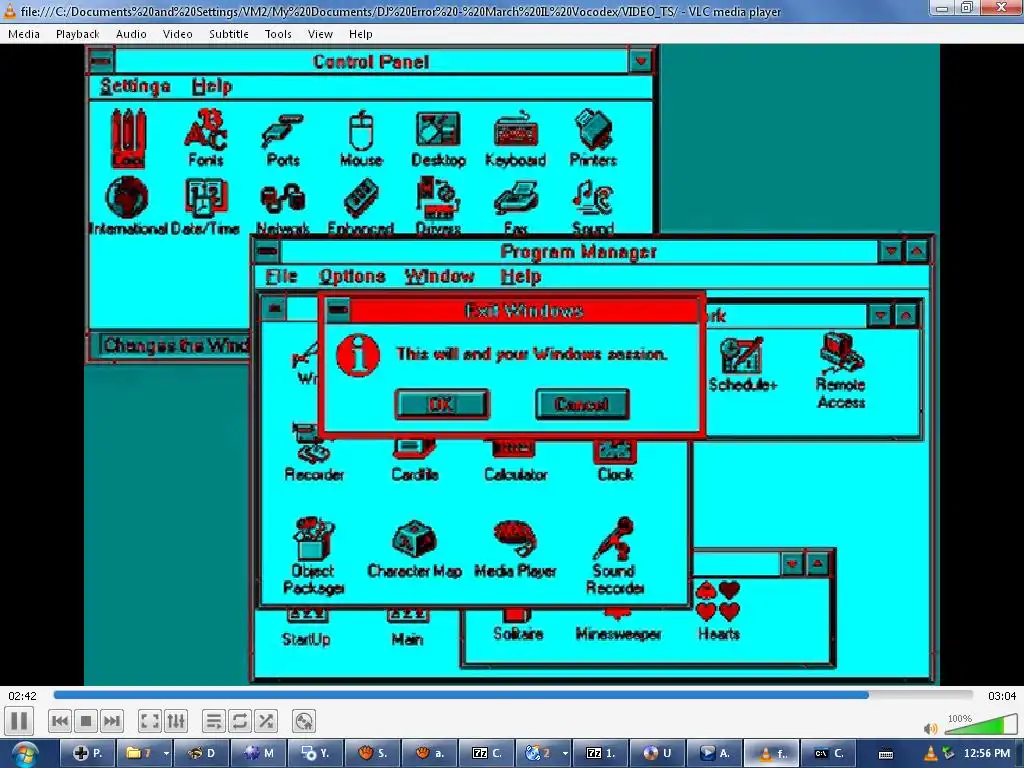Skip to previous media in VLC
This screenshot has width=1024, height=768.
[x=59, y=722]
